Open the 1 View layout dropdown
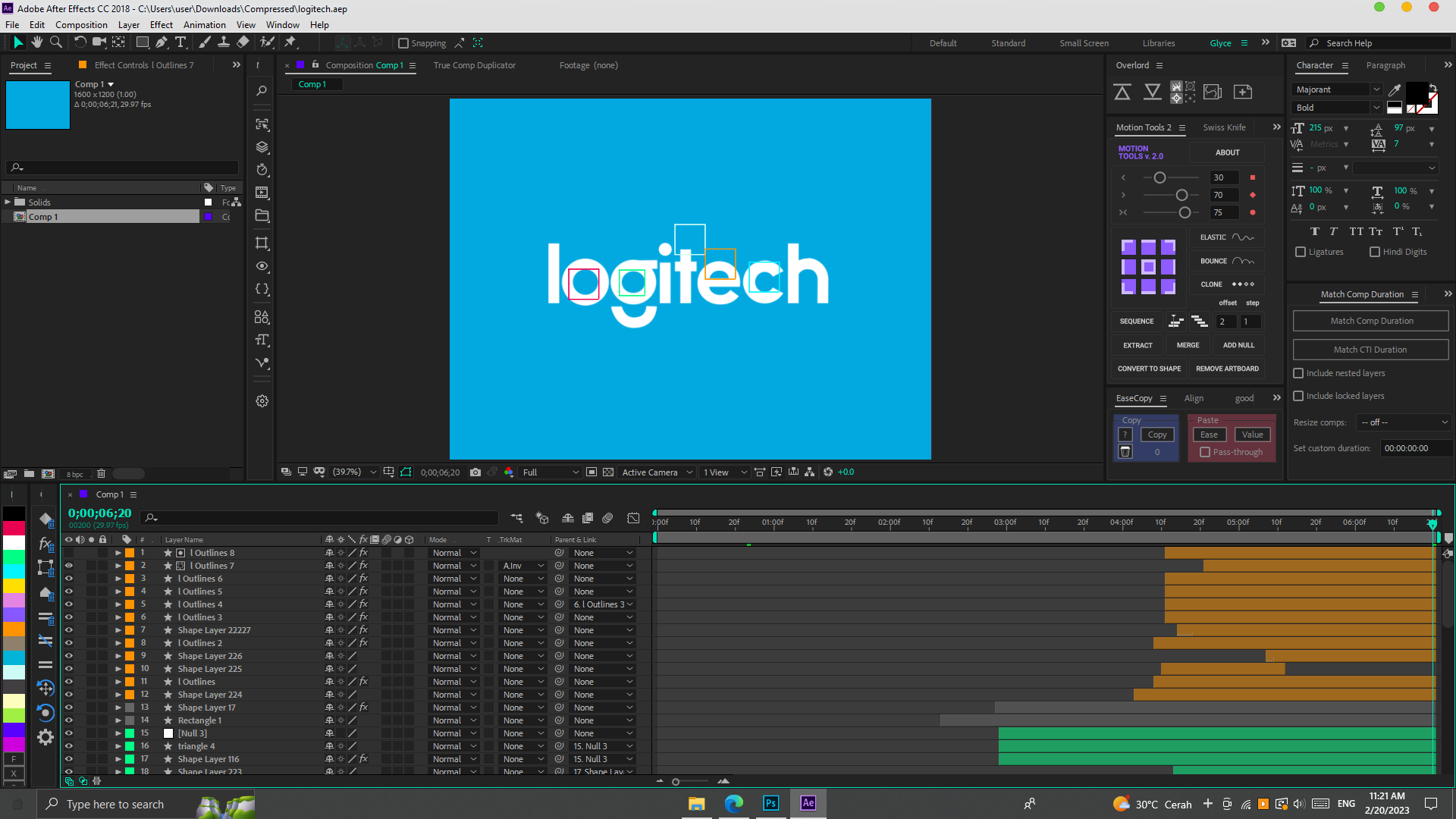 [725, 472]
